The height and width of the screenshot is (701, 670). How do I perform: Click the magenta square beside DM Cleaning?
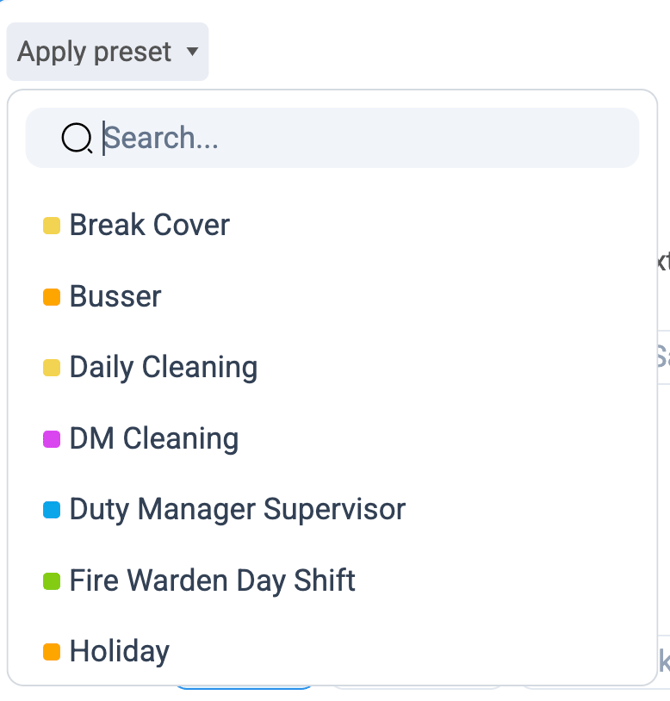[52, 439]
